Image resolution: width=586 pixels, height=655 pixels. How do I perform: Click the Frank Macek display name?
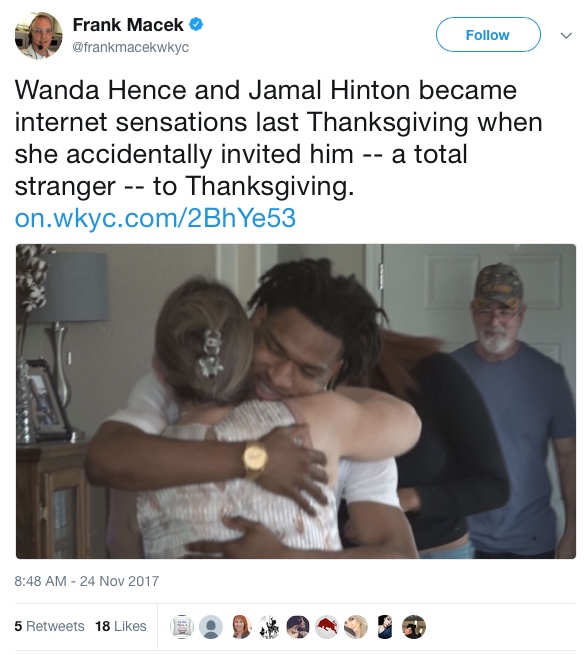point(128,25)
